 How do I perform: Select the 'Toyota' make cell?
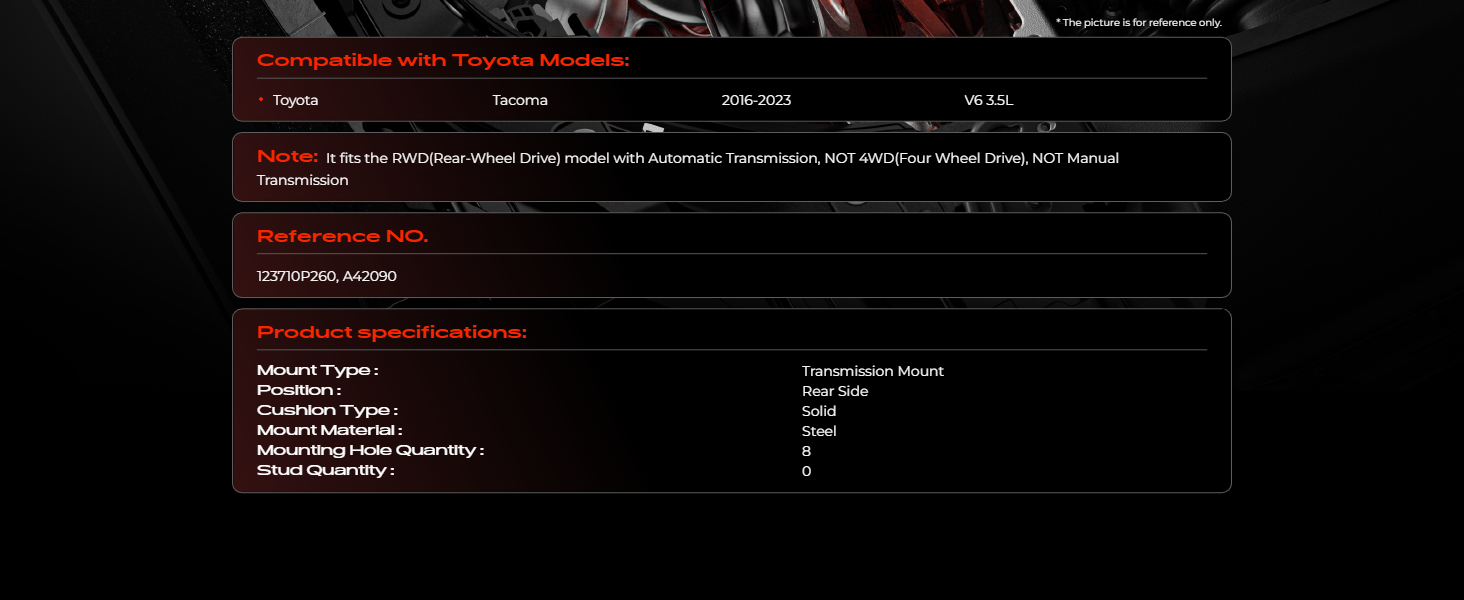click(295, 100)
